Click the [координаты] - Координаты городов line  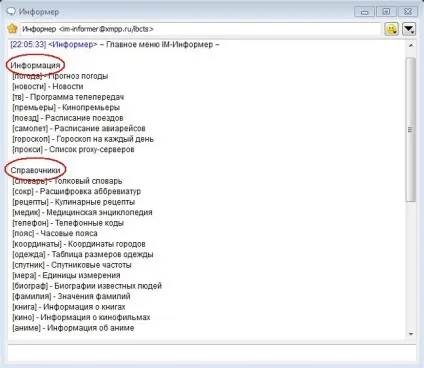click(x=79, y=244)
